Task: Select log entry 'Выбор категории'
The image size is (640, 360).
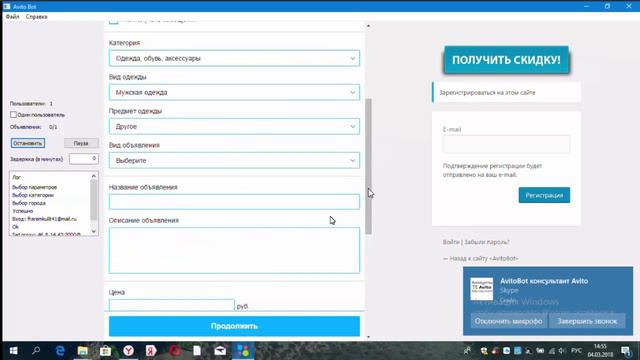Action: [33, 195]
